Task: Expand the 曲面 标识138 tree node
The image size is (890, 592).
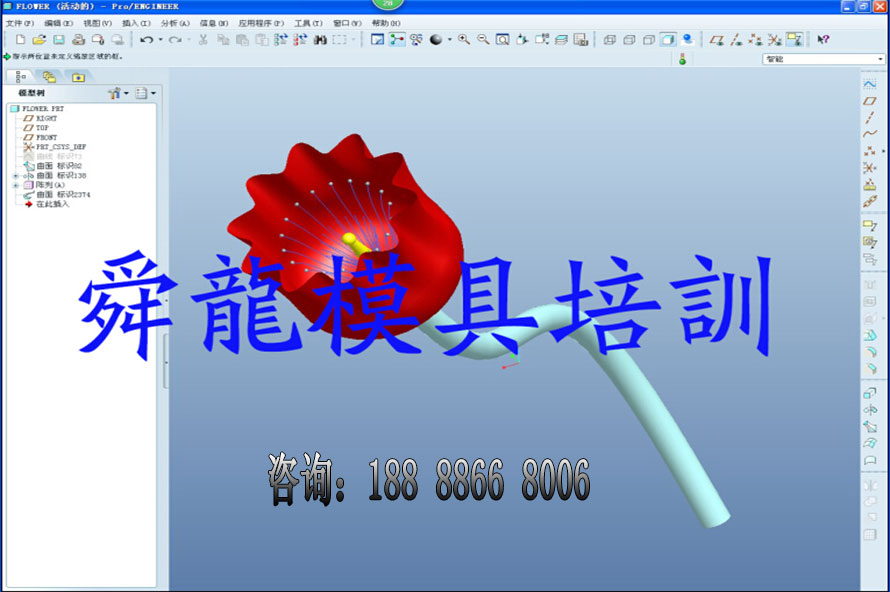Action: [x=15, y=175]
